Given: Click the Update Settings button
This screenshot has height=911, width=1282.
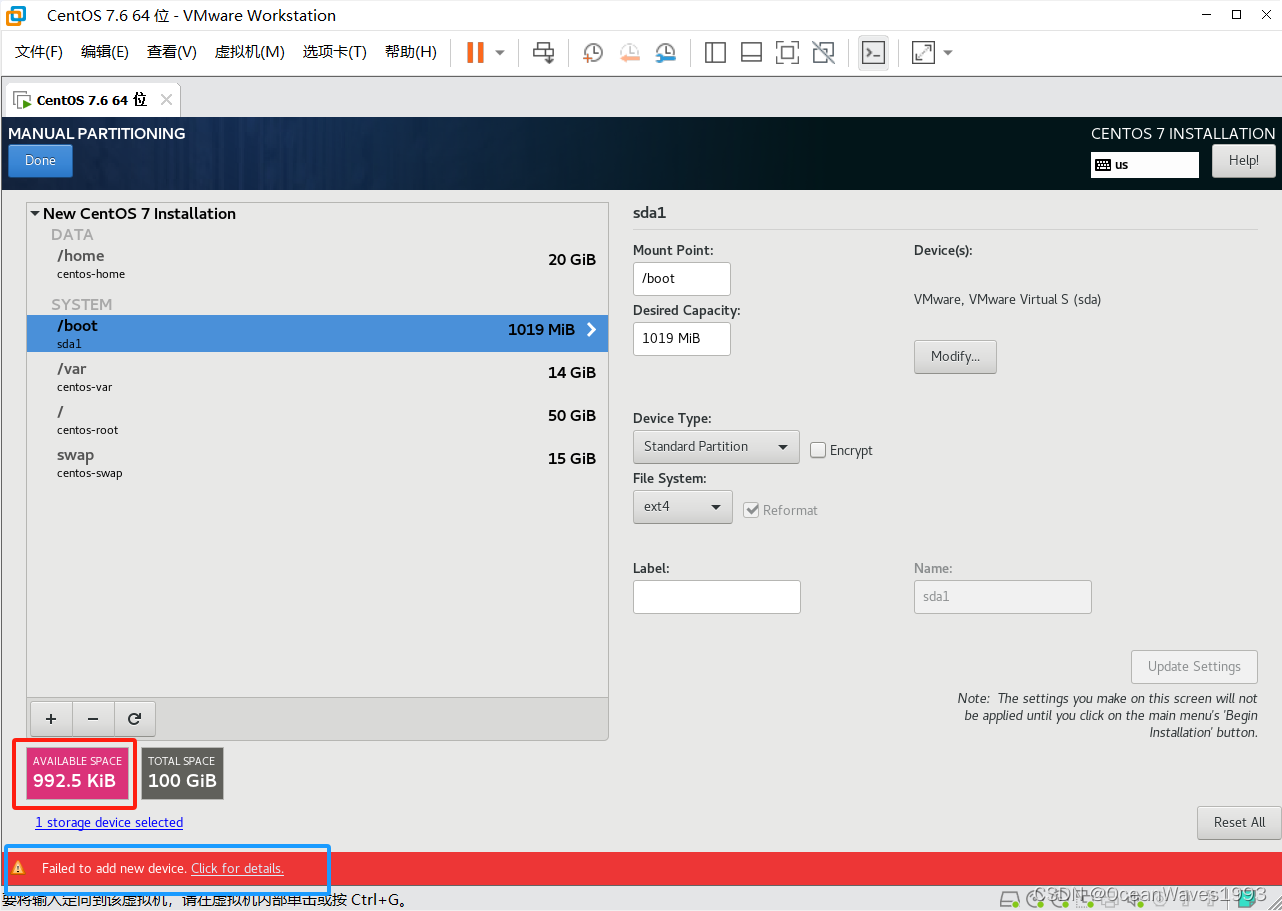Looking at the screenshot, I should tap(1194, 667).
